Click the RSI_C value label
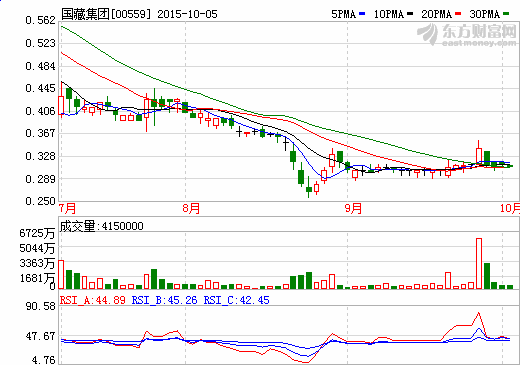The width and height of the screenshot is (520, 365). pyautogui.click(x=237, y=300)
